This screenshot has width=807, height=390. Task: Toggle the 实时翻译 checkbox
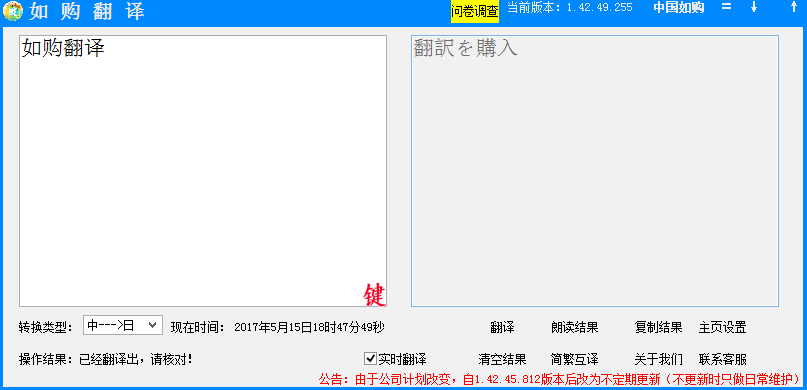370,358
